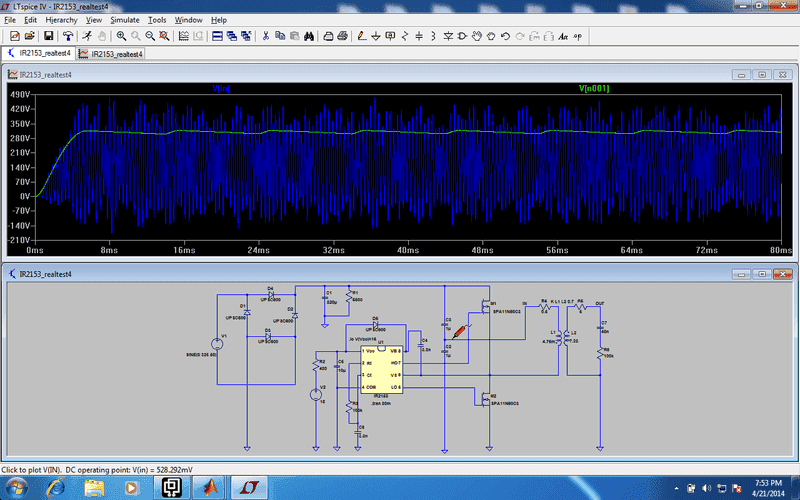Place a Capacitor component

tap(419, 36)
